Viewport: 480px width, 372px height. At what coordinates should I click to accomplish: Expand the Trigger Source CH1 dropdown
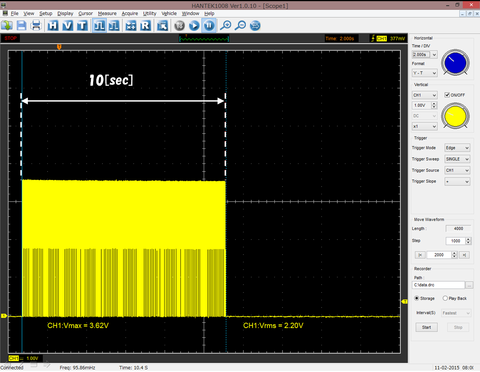[x=467, y=170]
